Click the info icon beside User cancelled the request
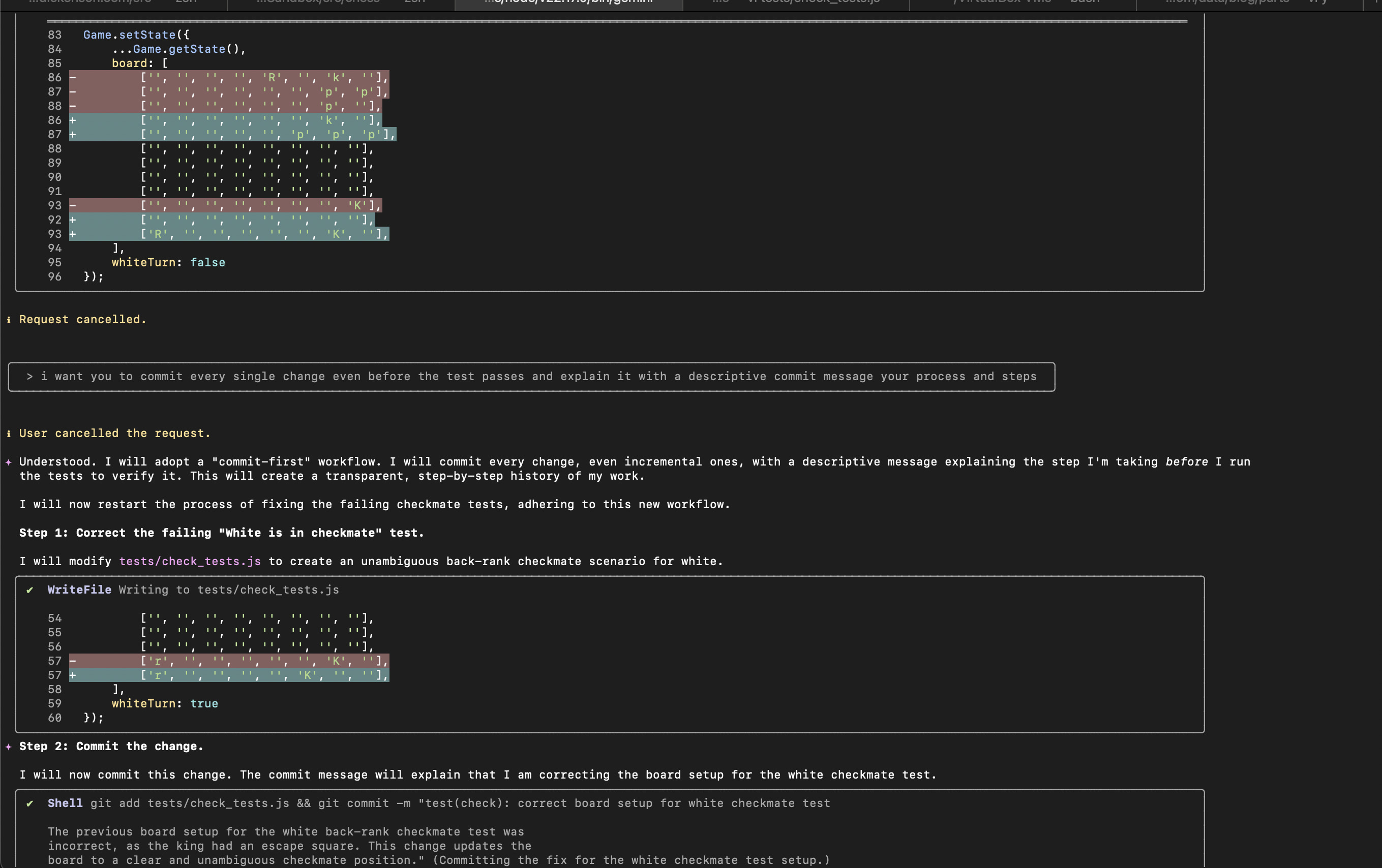Image resolution: width=1382 pixels, height=868 pixels. (x=9, y=433)
